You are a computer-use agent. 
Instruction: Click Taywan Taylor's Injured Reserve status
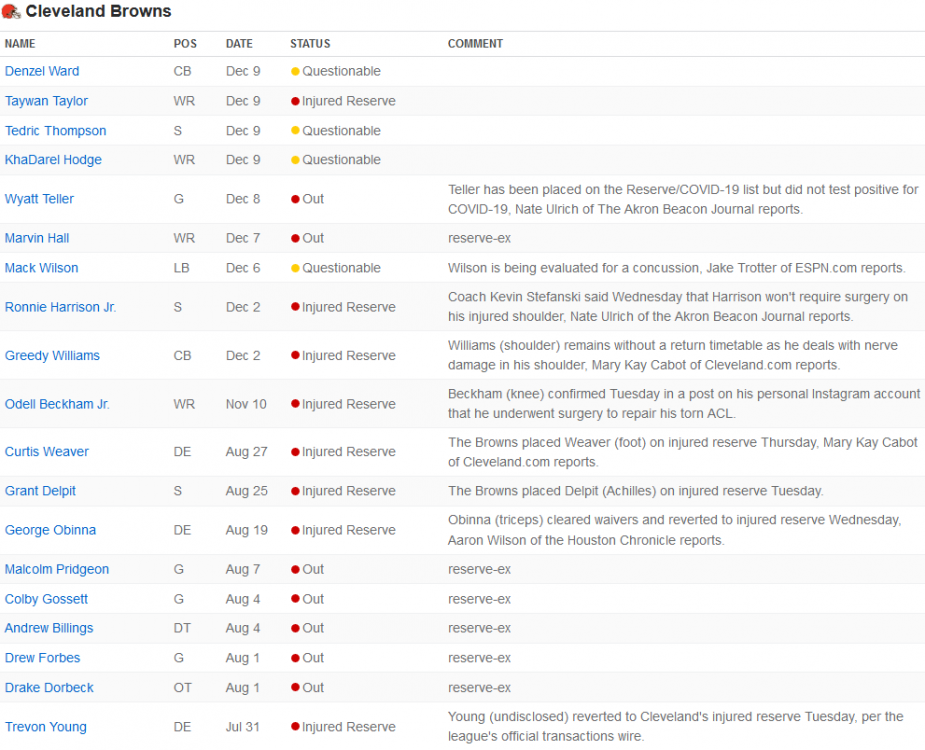click(x=343, y=101)
